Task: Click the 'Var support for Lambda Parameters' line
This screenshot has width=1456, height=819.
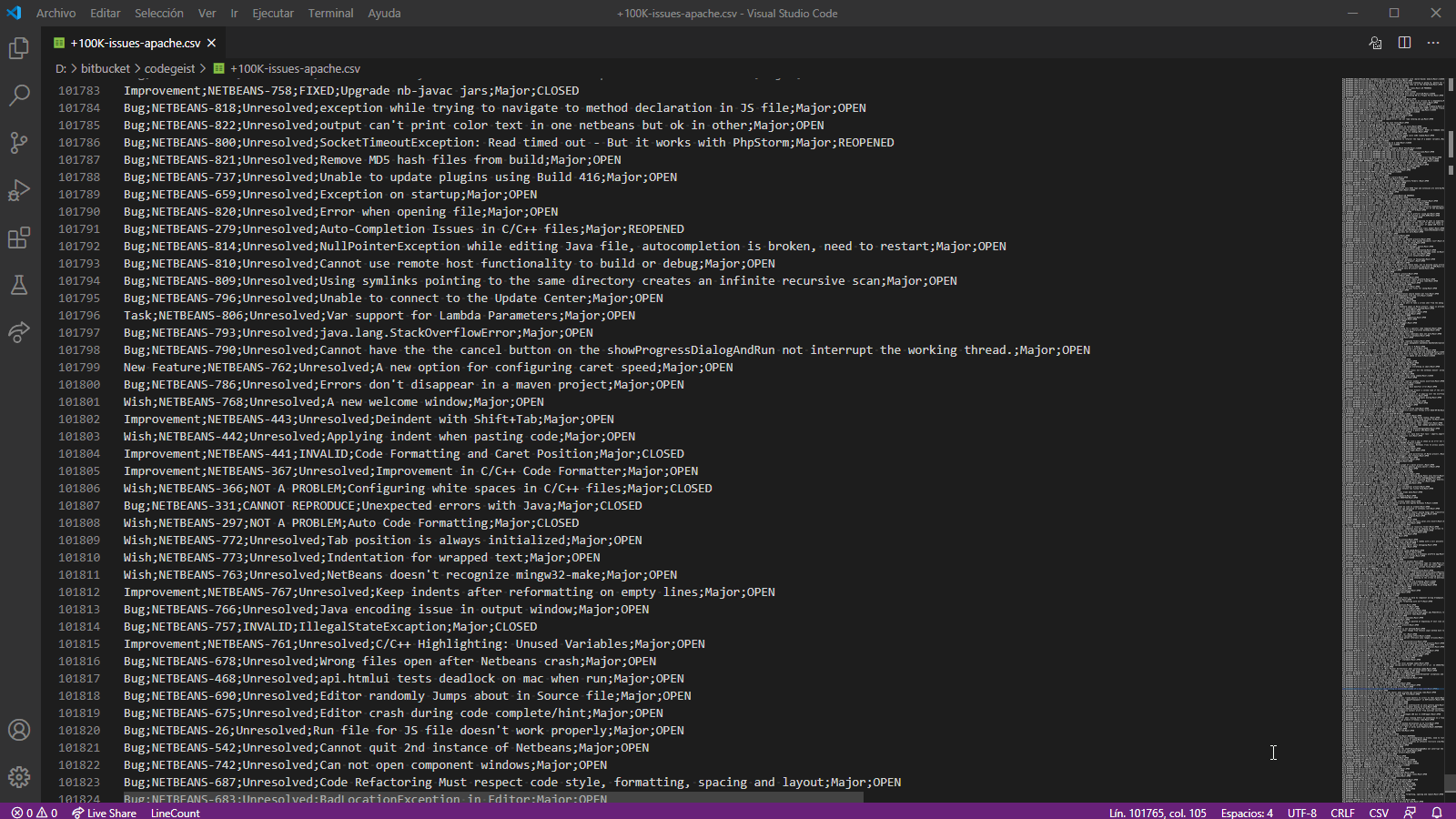Action: click(x=379, y=316)
